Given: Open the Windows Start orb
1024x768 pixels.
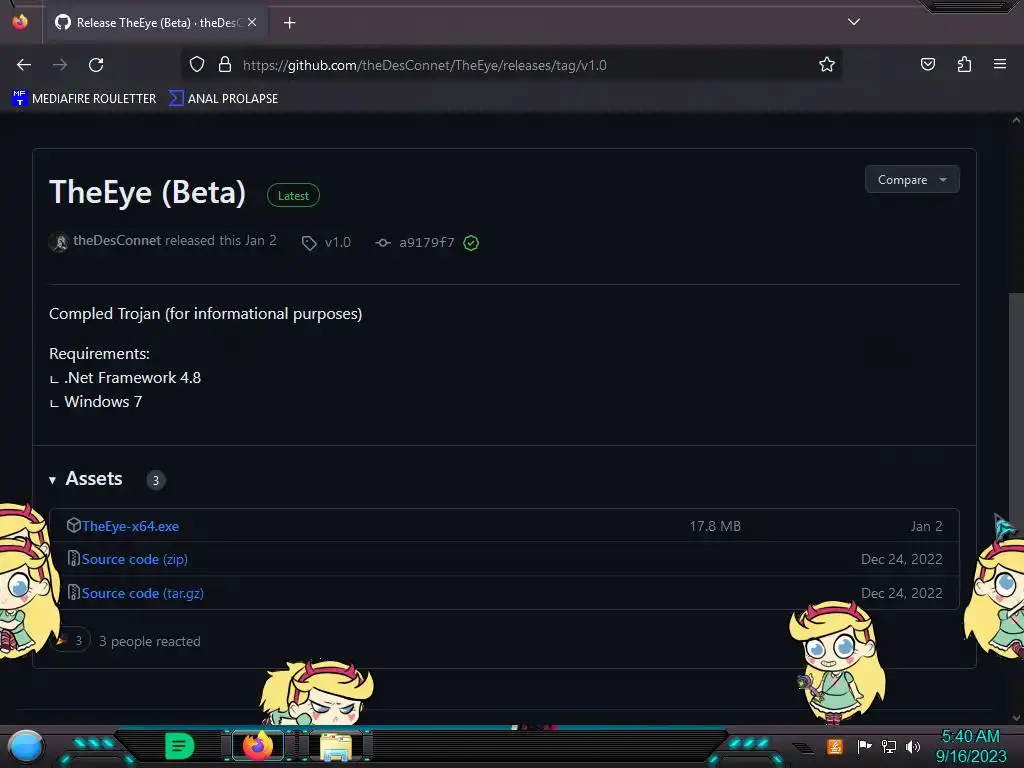Looking at the screenshot, I should tap(26, 747).
